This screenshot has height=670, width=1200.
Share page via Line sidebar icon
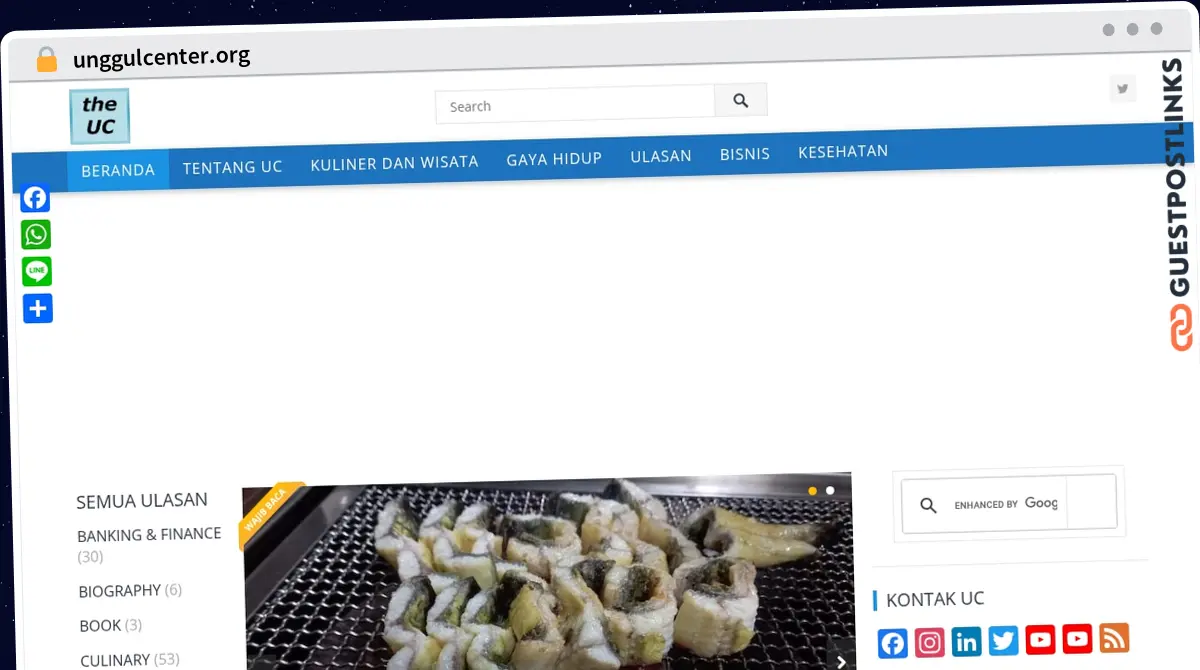click(37, 271)
